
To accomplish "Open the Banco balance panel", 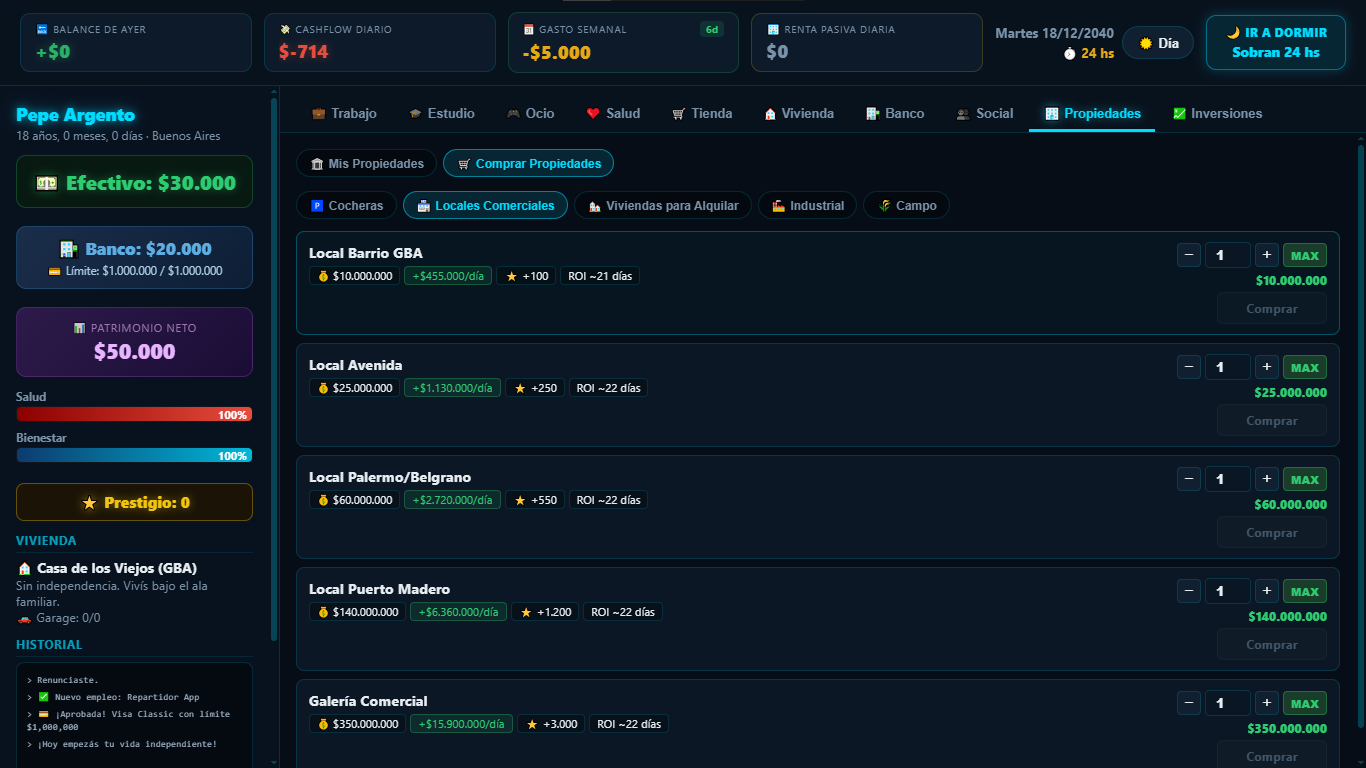I will point(134,257).
